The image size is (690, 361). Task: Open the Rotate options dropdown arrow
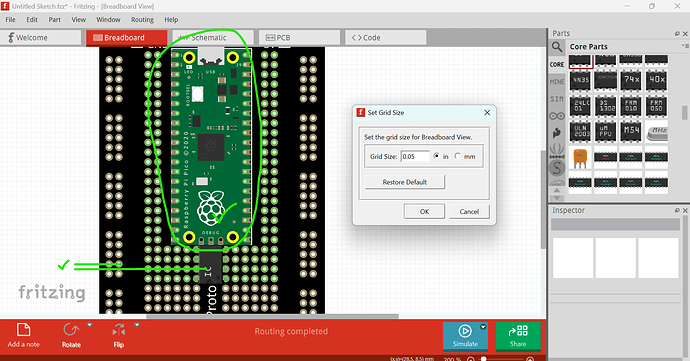tap(89, 325)
